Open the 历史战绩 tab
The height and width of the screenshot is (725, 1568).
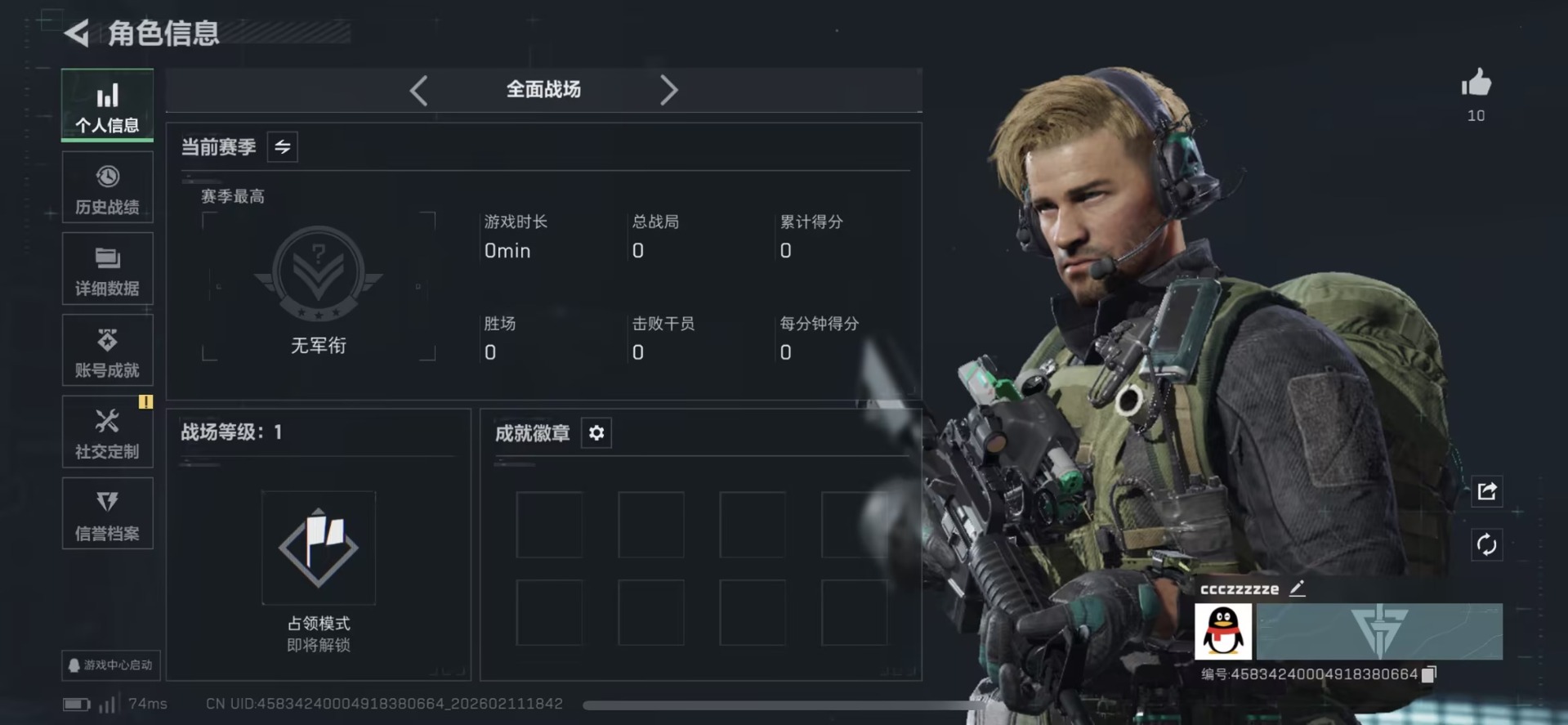tap(107, 187)
